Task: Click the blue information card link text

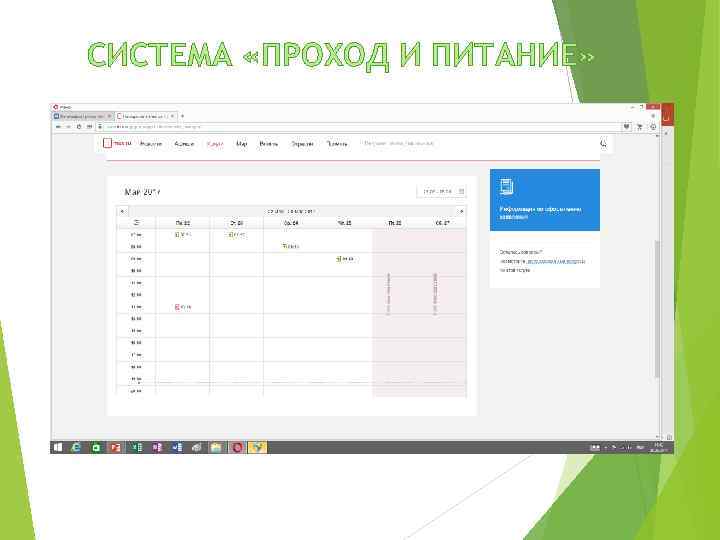Action: point(540,213)
